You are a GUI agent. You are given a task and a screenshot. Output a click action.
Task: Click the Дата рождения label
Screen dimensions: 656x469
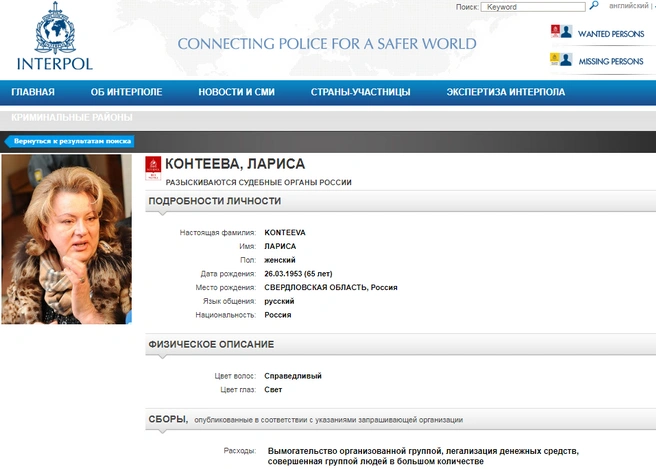tap(228, 274)
